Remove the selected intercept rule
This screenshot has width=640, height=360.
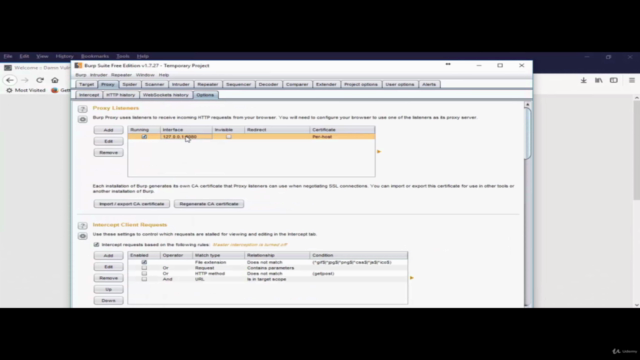[108, 278]
